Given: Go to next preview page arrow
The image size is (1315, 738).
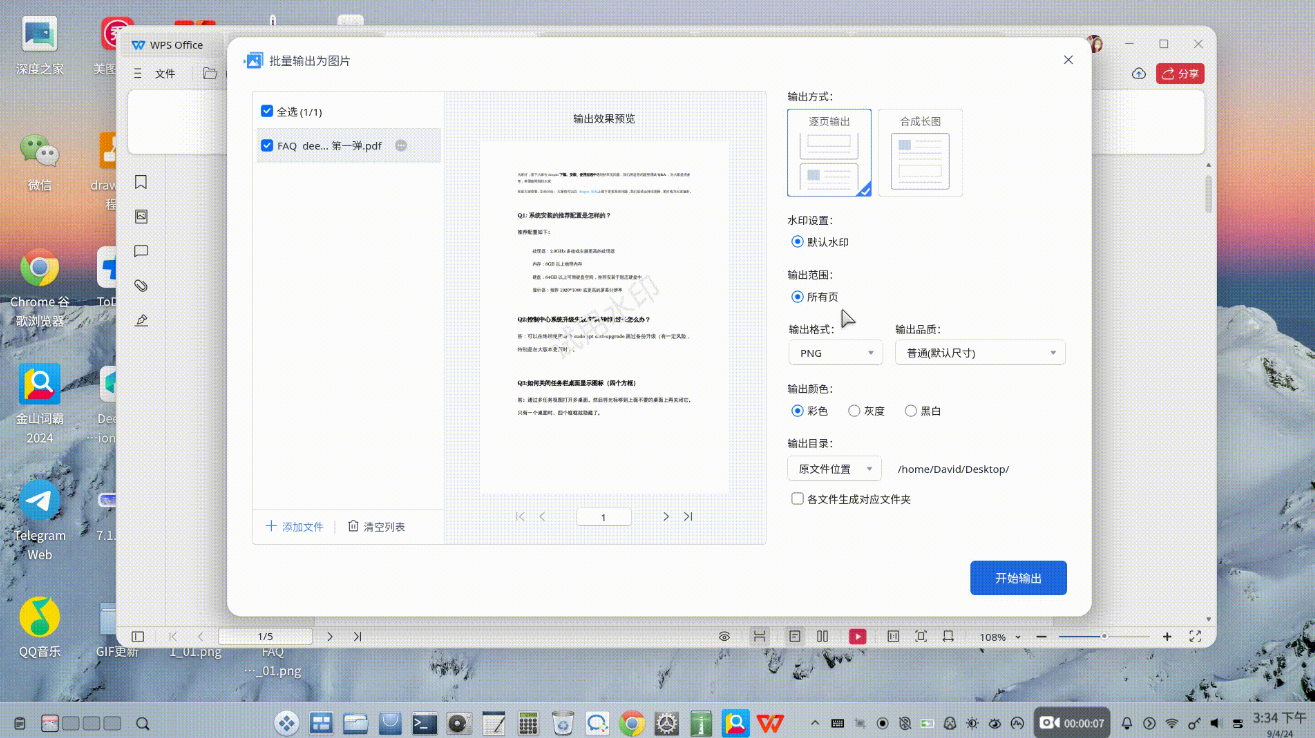Looking at the screenshot, I should [x=666, y=517].
